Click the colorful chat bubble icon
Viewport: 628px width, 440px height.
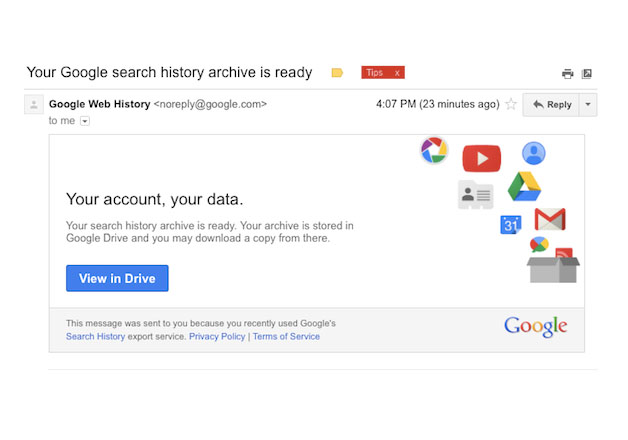pyautogui.click(x=539, y=244)
